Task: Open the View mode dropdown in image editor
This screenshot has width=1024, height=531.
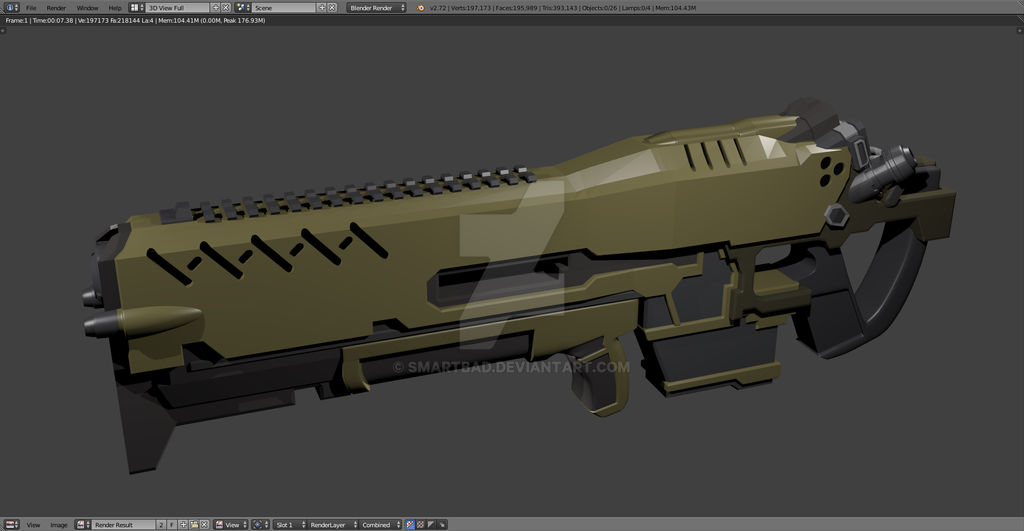Action: tap(231, 524)
